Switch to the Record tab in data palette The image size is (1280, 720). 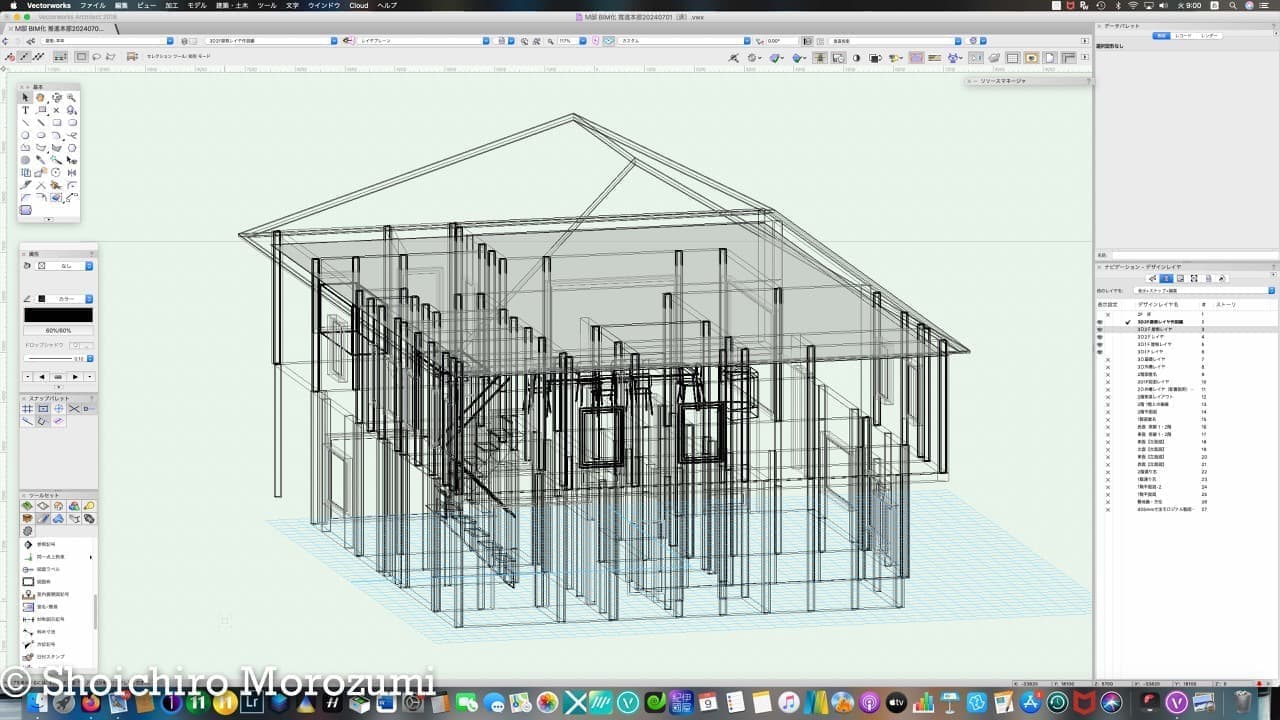[x=1183, y=35]
